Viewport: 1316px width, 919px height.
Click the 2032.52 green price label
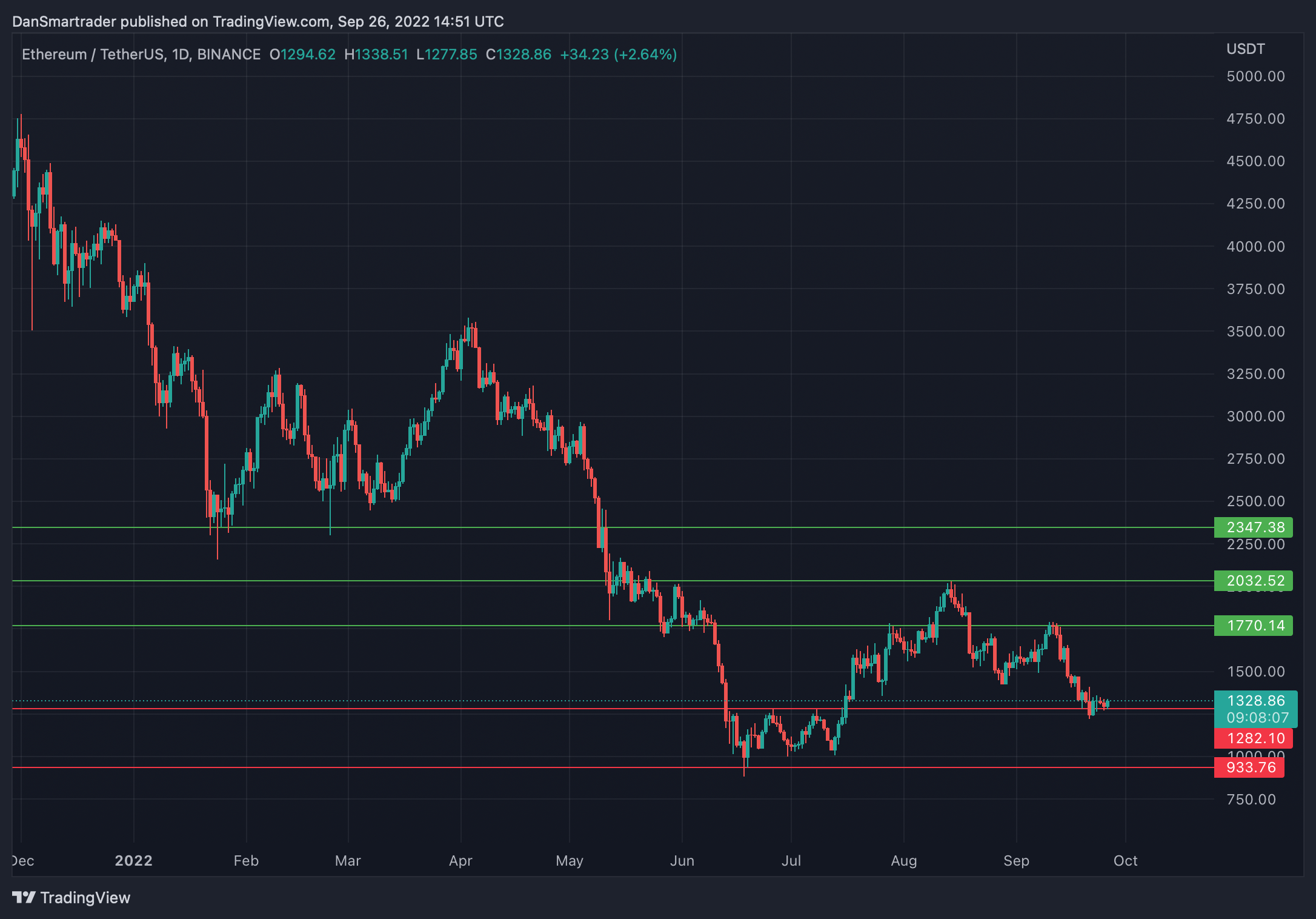(x=1253, y=581)
